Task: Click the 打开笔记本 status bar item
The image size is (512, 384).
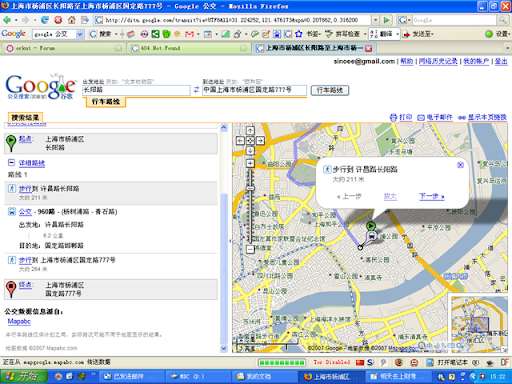Action: (448, 362)
